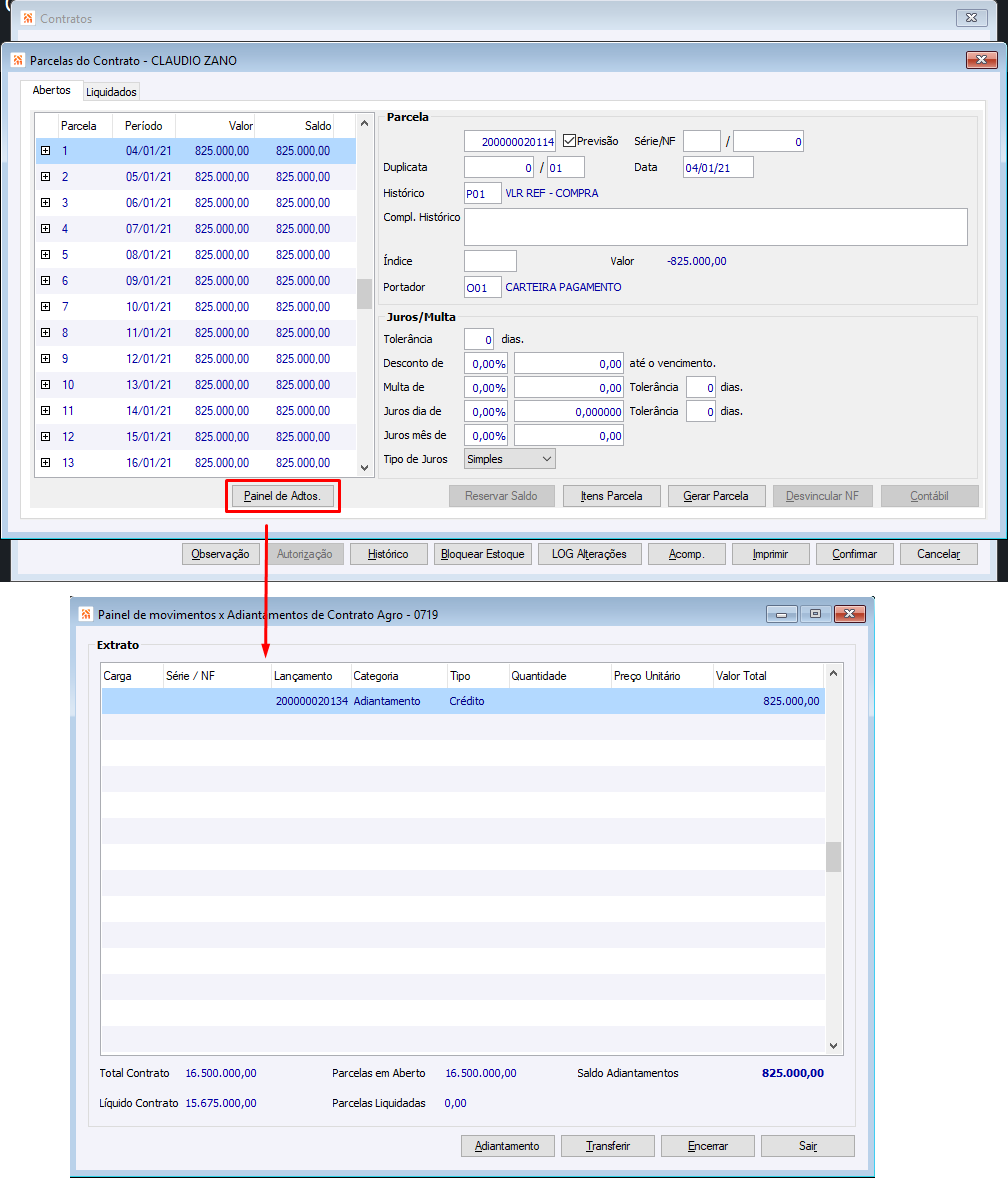Click the Acomp. button
This screenshot has width=1008, height=1178.
(x=687, y=554)
